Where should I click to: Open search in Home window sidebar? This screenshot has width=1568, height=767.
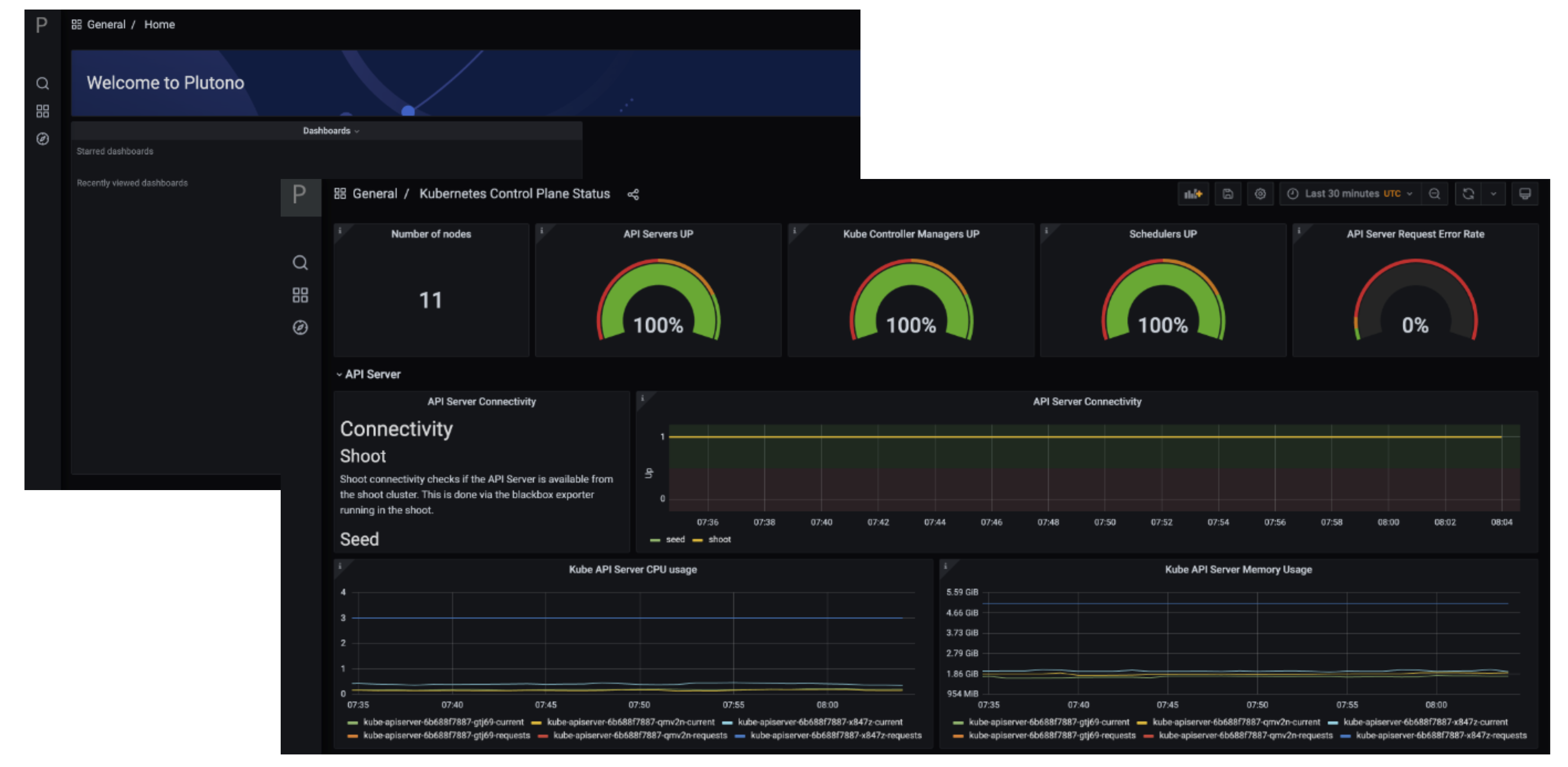tap(42, 83)
